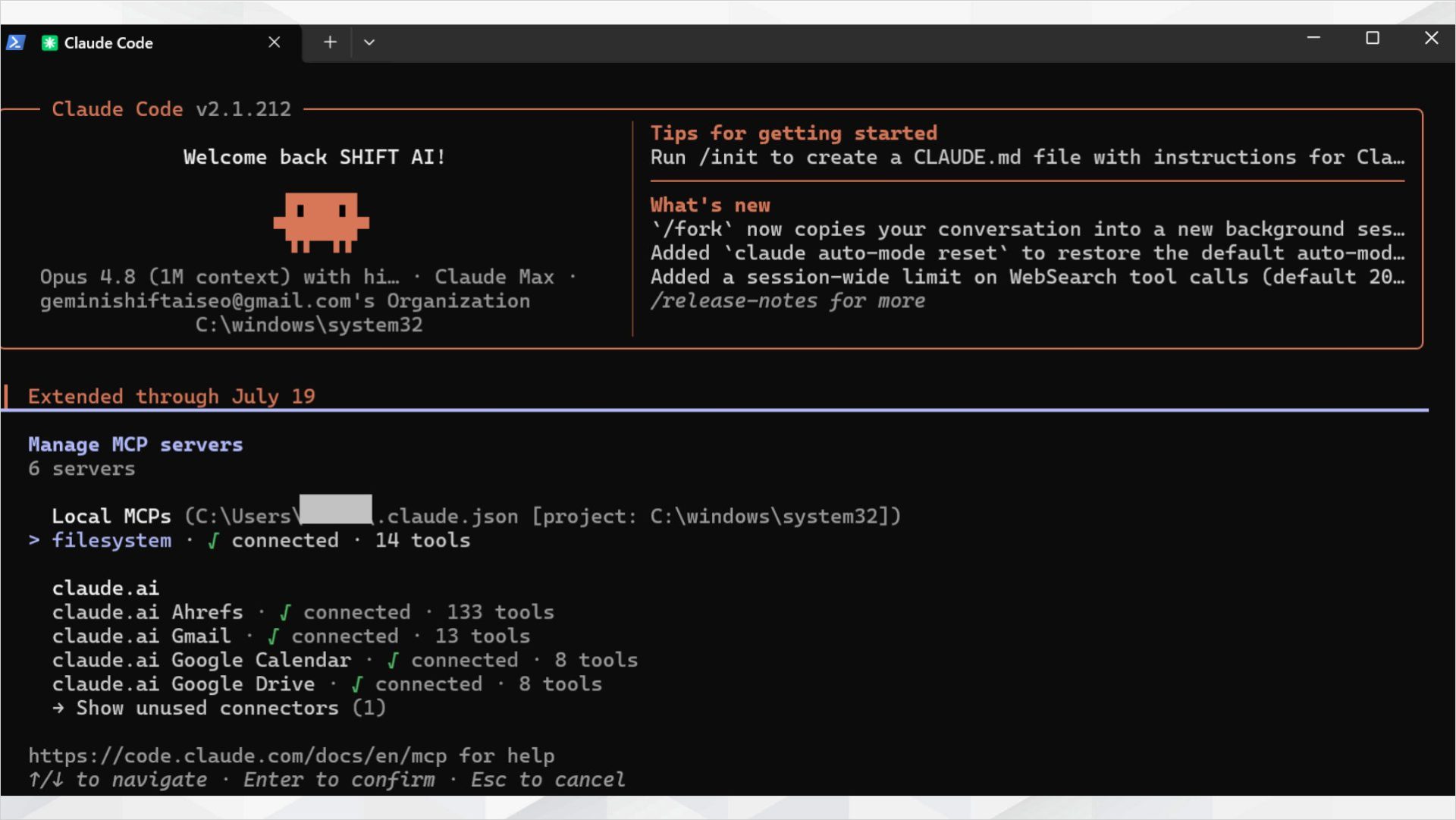Click the Manage MCP servers heading
The height and width of the screenshot is (820, 1456).
pyautogui.click(x=136, y=445)
